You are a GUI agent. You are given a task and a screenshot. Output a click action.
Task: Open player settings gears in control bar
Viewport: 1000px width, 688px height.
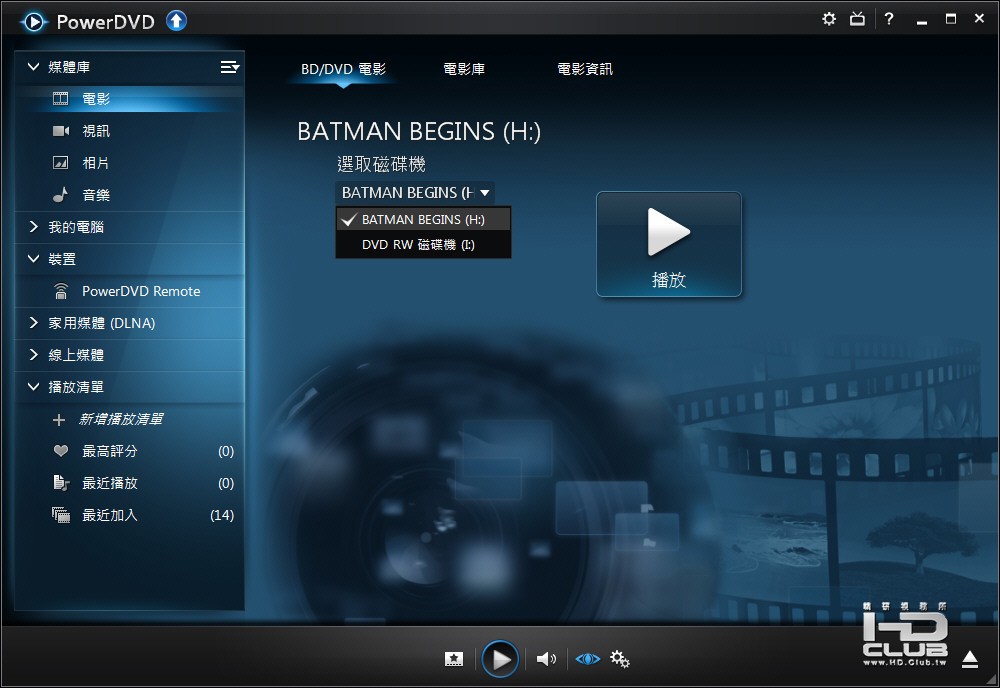[620, 659]
